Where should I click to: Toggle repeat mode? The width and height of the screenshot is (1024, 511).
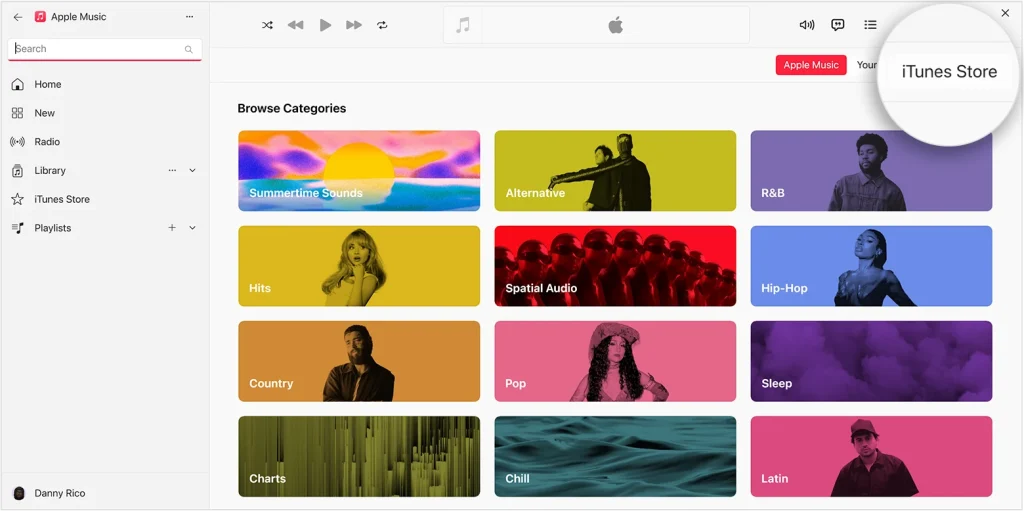click(382, 25)
